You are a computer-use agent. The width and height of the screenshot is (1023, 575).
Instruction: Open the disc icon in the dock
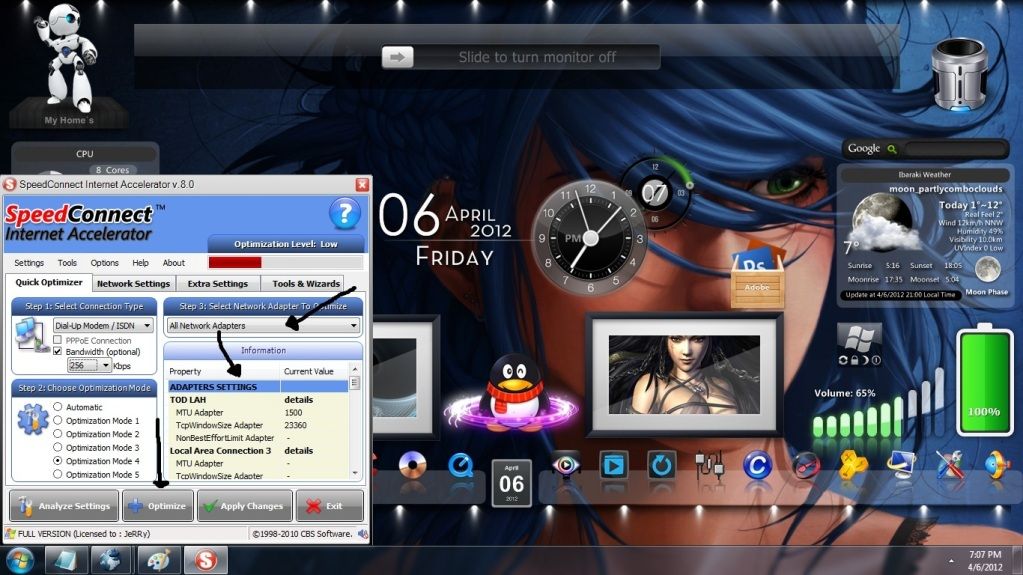tap(412, 465)
